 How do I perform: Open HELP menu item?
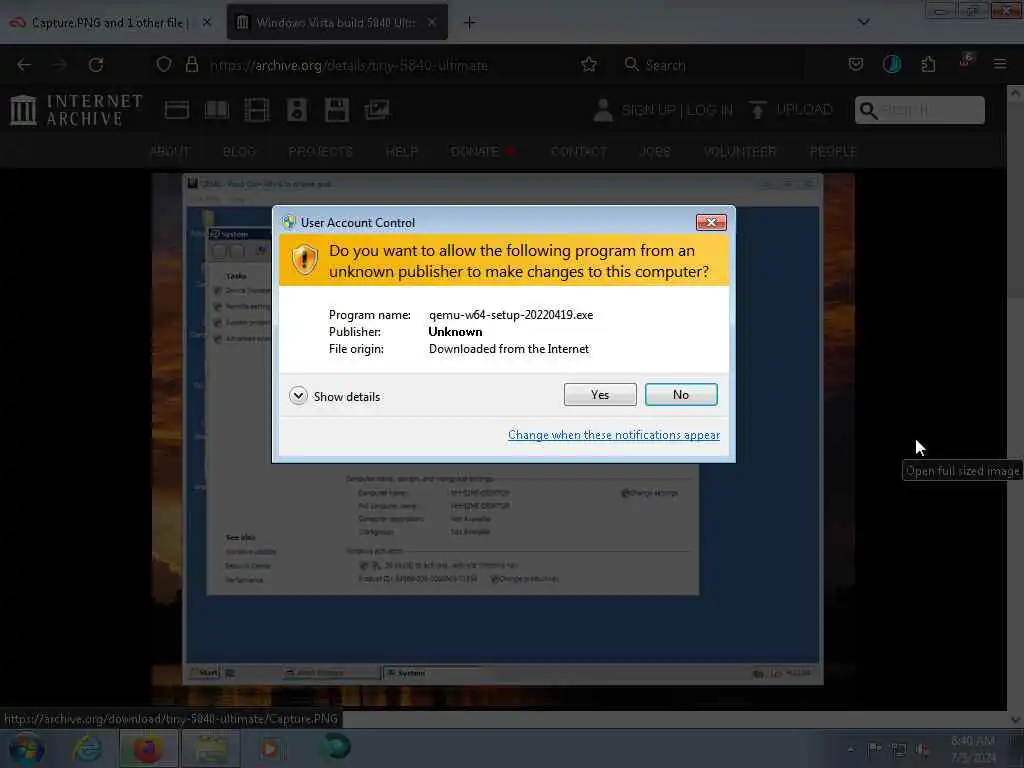(x=401, y=152)
